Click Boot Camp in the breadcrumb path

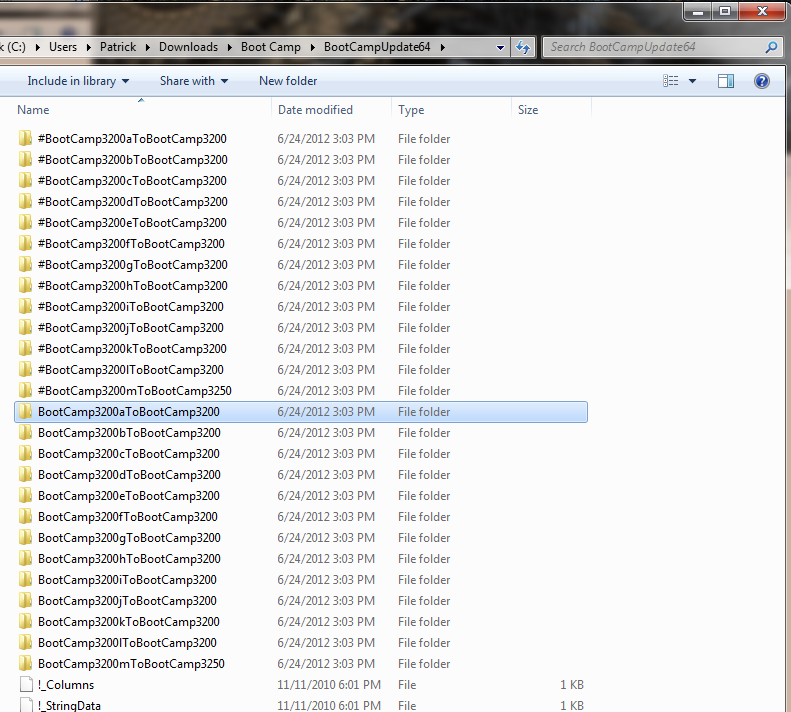tap(270, 47)
